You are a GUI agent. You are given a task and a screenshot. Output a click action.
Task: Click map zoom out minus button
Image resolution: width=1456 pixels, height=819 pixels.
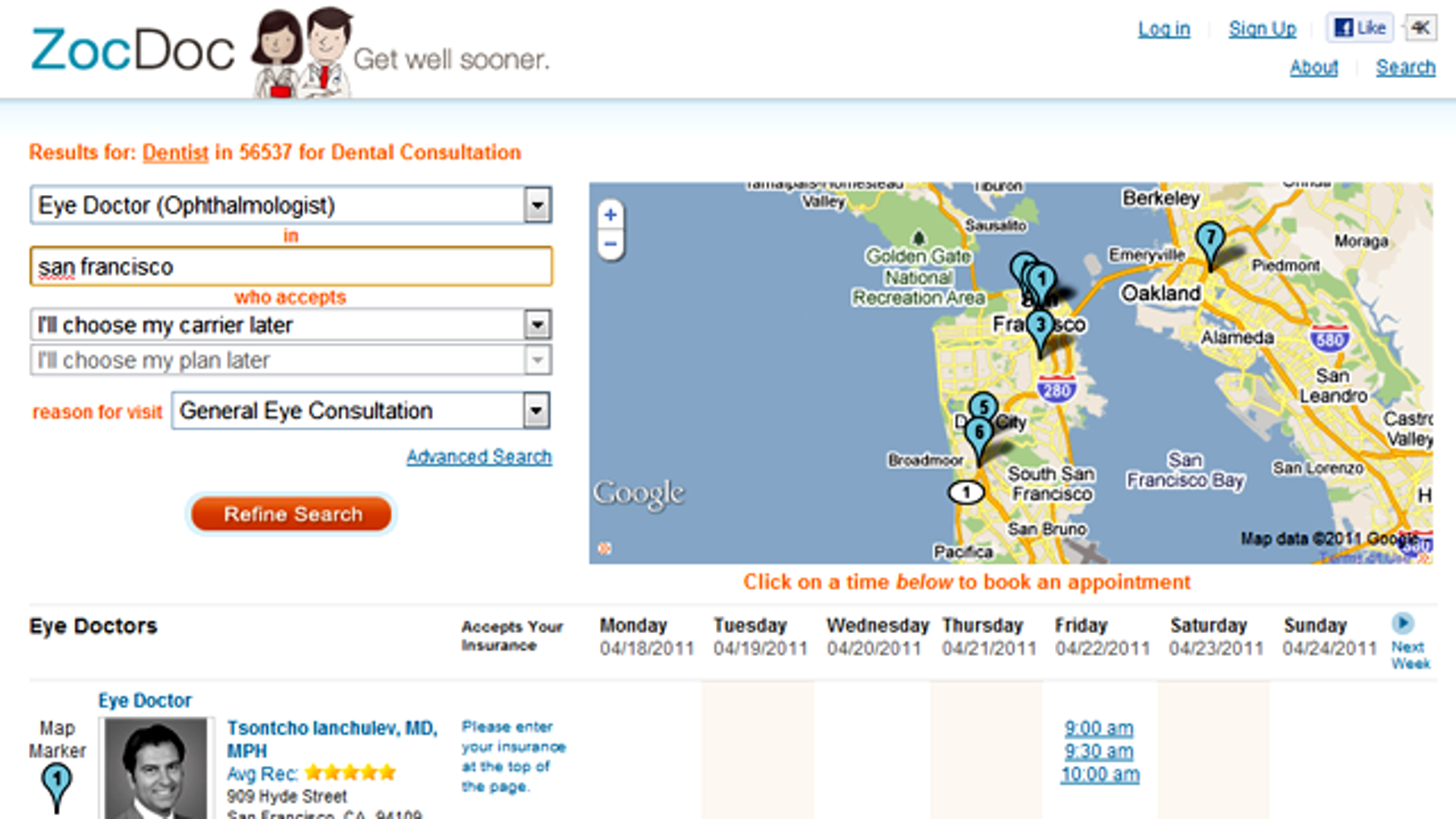[610, 244]
